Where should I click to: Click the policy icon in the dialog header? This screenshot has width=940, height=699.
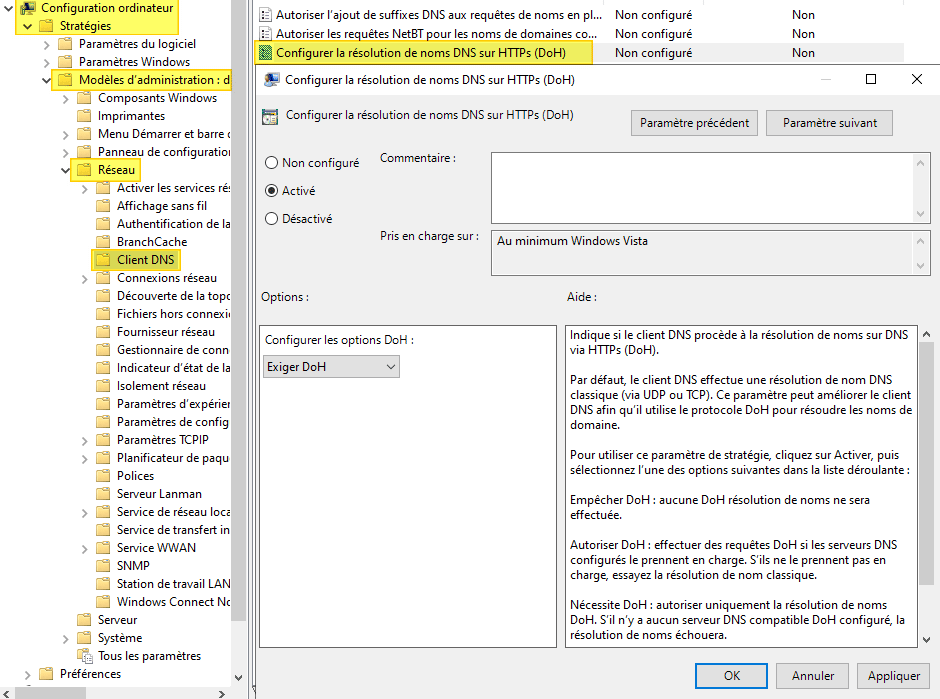point(269,116)
